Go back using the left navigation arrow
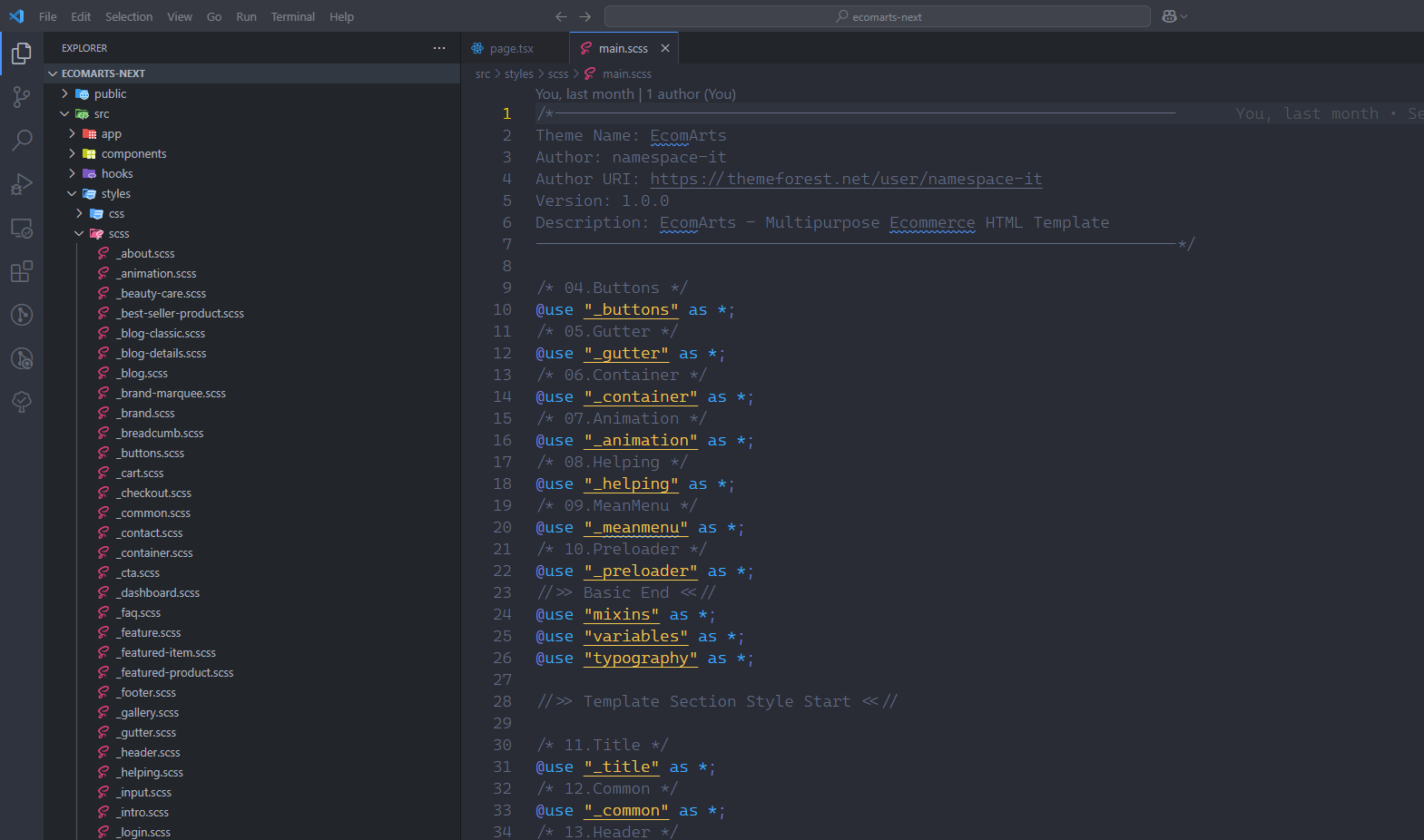Screen dimensions: 1424x840 (x=561, y=16)
